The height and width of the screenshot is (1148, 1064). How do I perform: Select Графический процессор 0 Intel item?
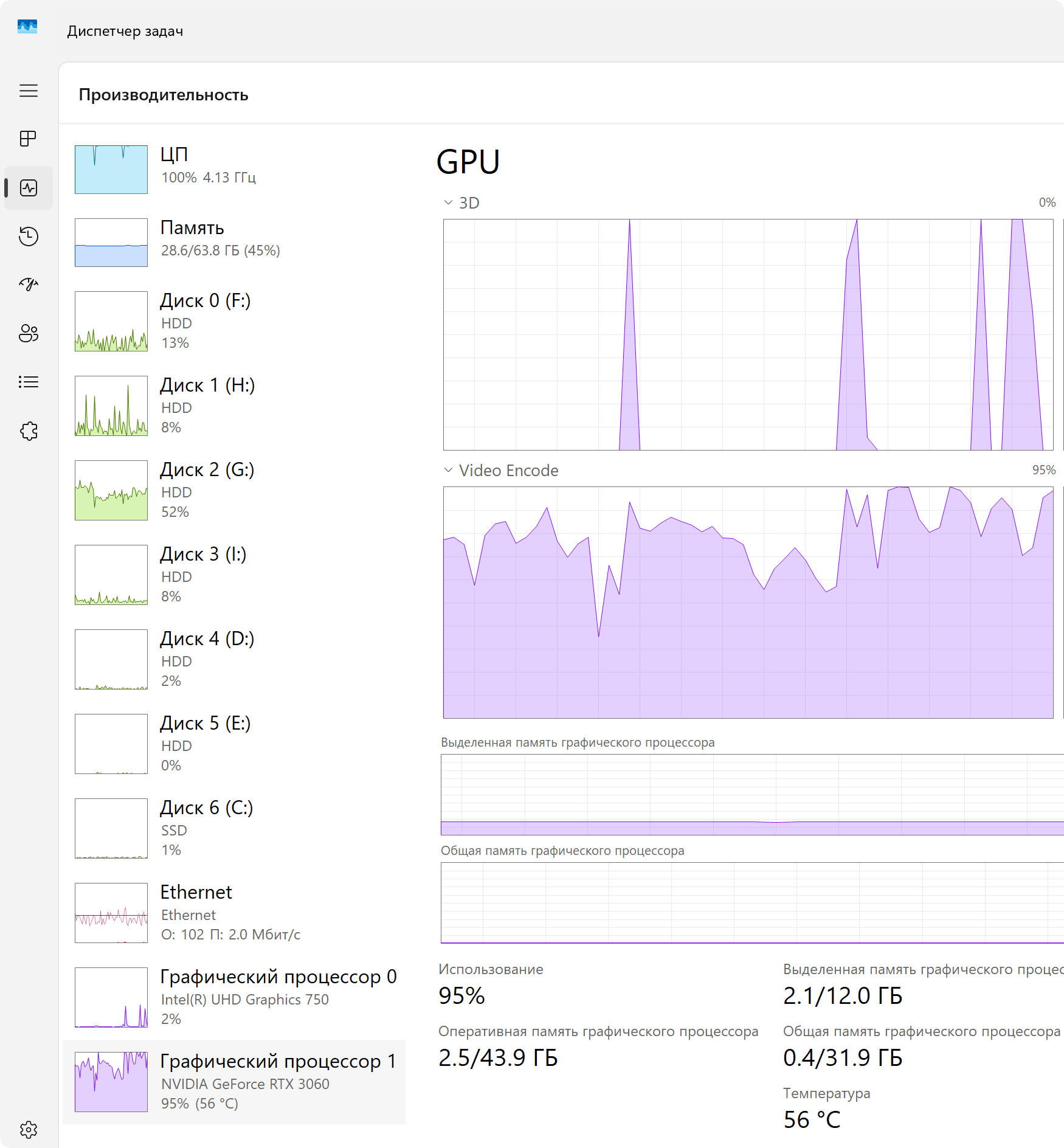pyautogui.click(x=234, y=997)
